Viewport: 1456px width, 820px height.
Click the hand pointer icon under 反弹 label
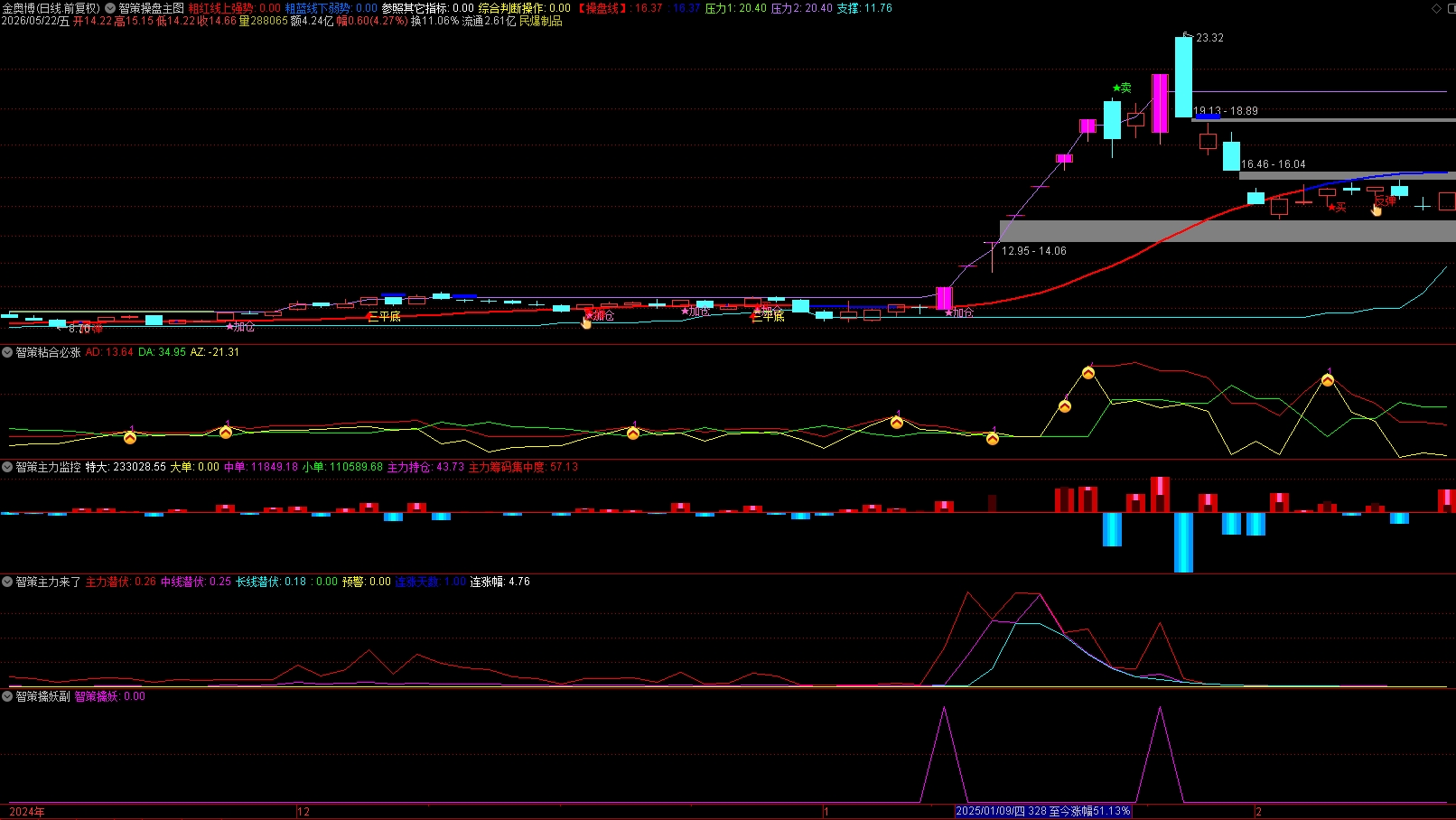(x=1377, y=210)
